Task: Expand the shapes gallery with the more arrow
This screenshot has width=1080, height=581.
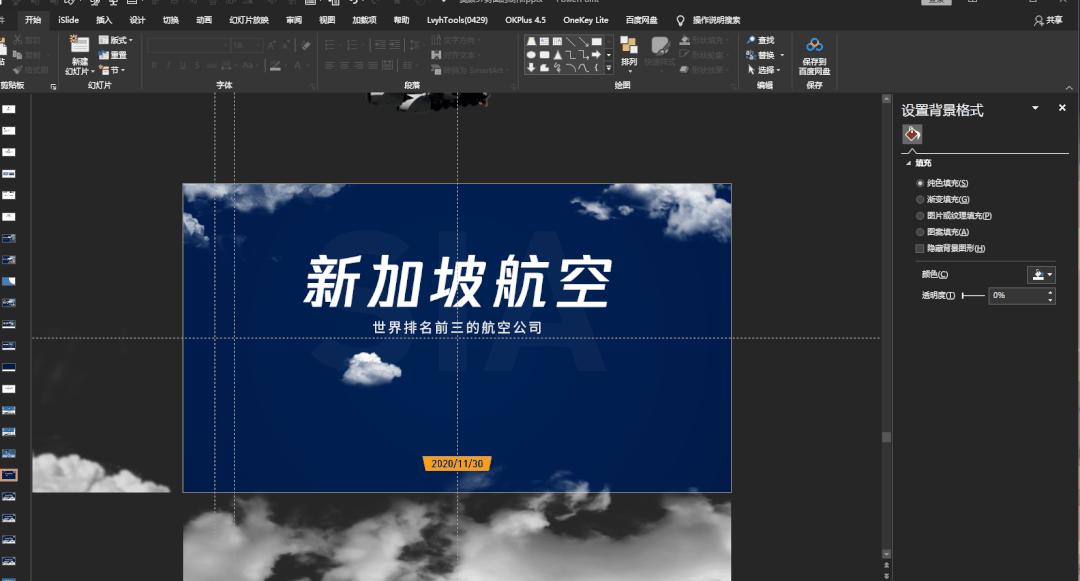Action: [608, 68]
